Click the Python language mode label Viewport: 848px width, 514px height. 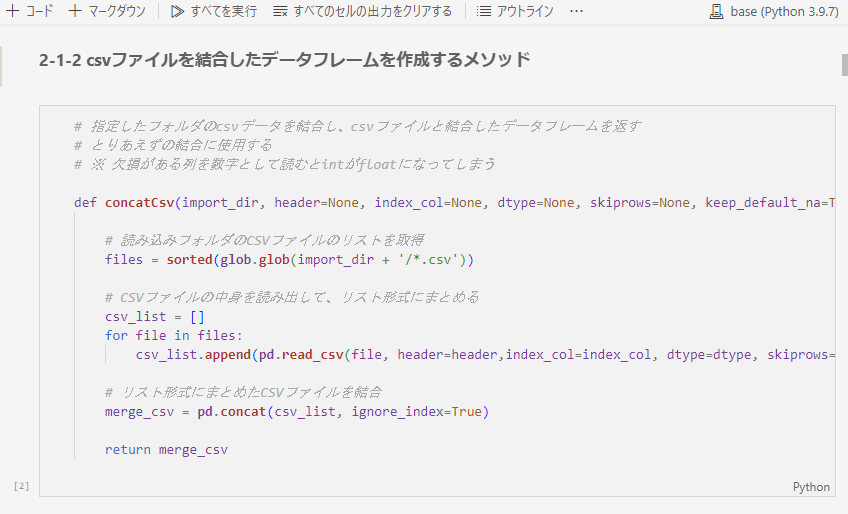click(x=811, y=487)
